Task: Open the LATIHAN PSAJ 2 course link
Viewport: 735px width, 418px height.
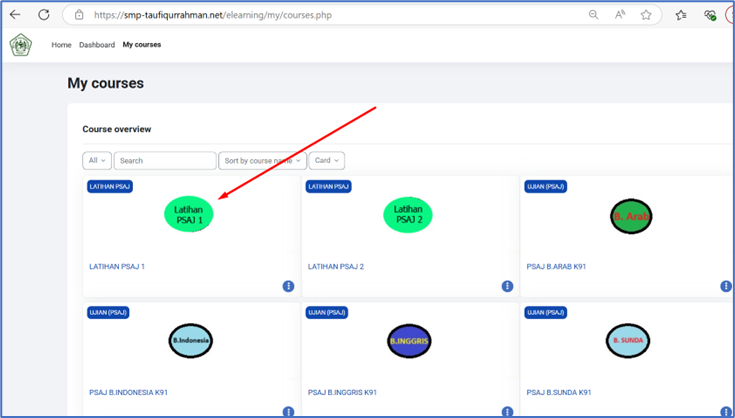Action: (336, 267)
